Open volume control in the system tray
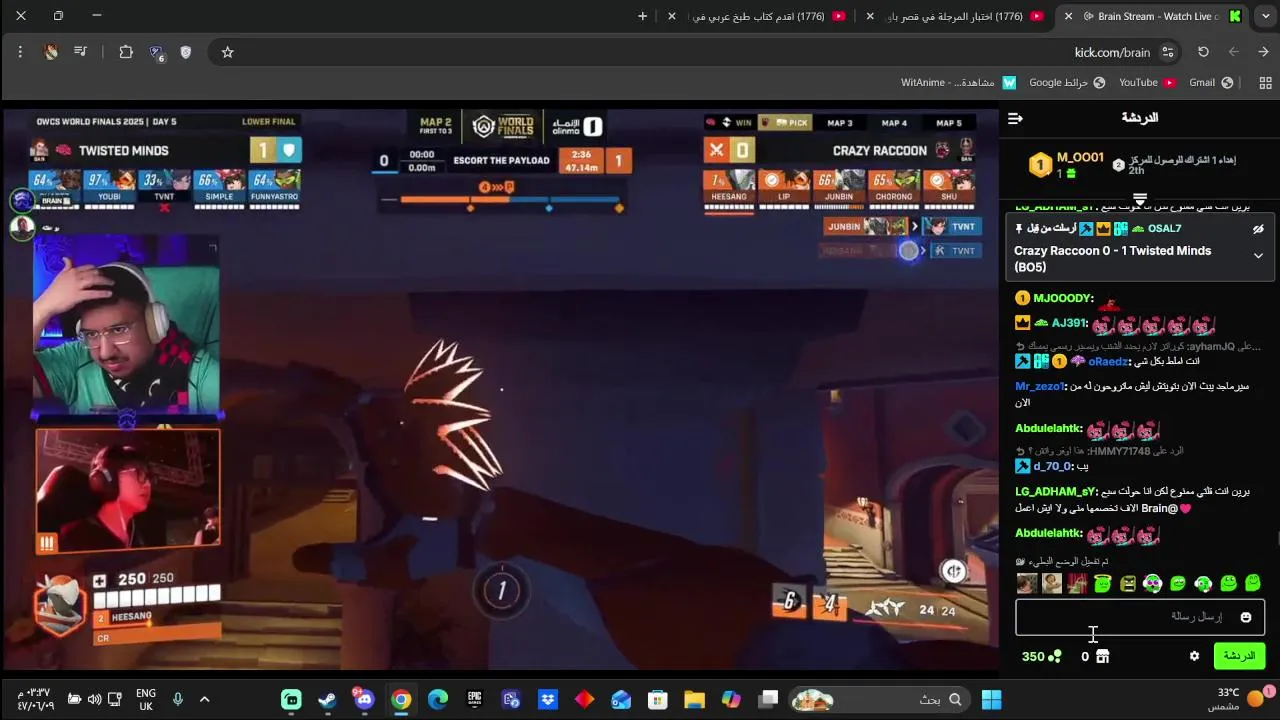 (x=94, y=699)
